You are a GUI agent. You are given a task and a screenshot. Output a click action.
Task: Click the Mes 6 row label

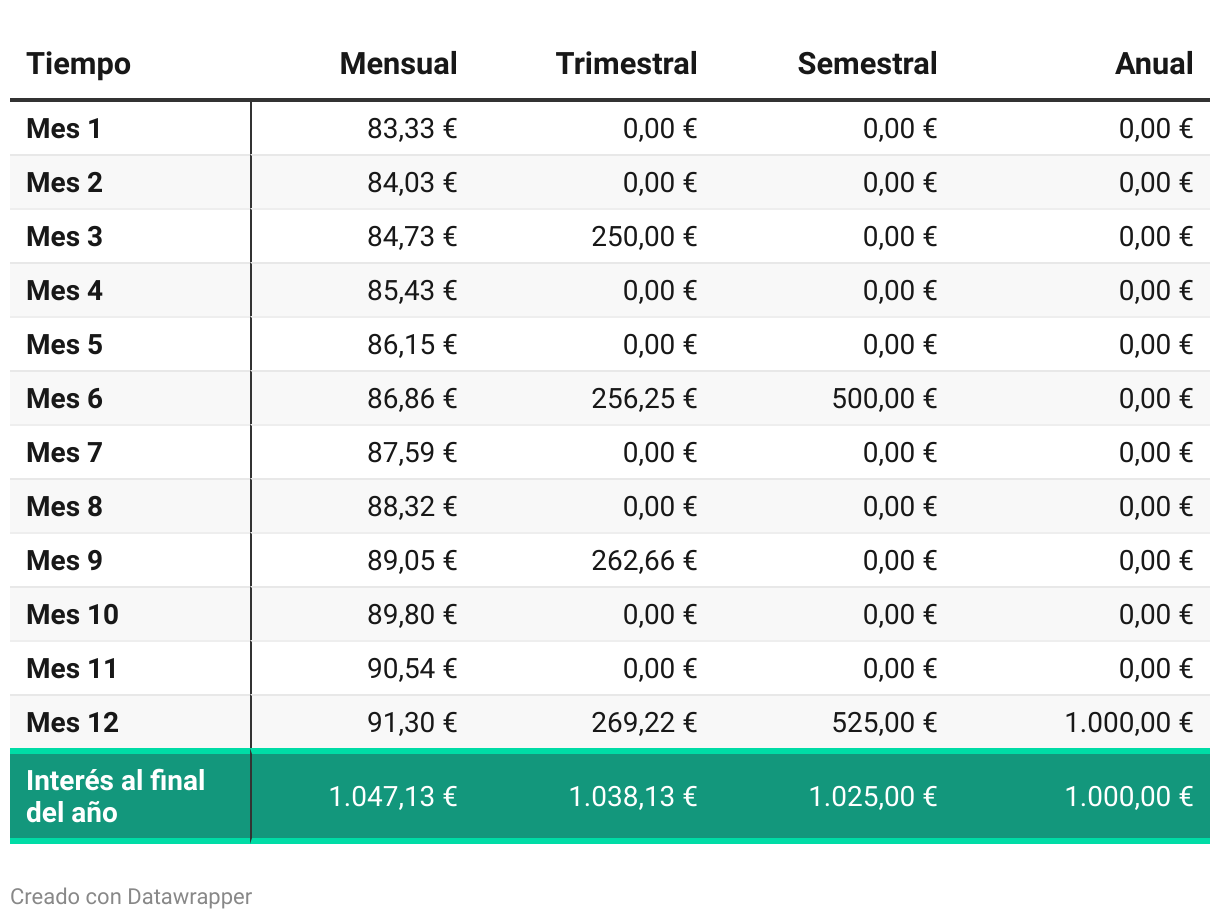64,398
